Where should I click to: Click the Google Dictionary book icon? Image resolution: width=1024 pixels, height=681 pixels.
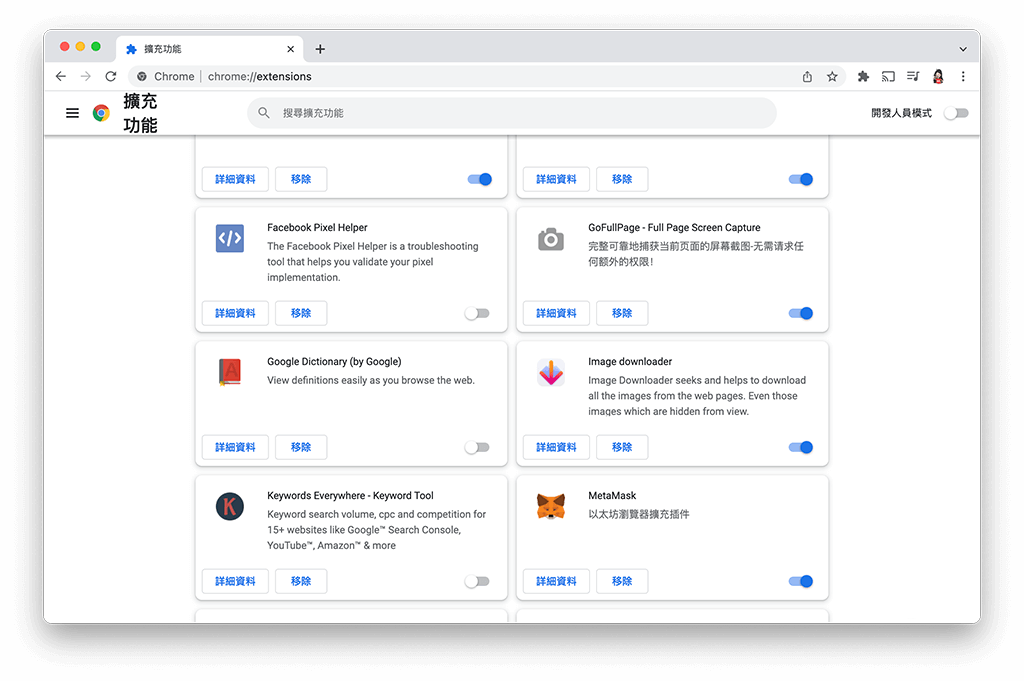point(230,372)
